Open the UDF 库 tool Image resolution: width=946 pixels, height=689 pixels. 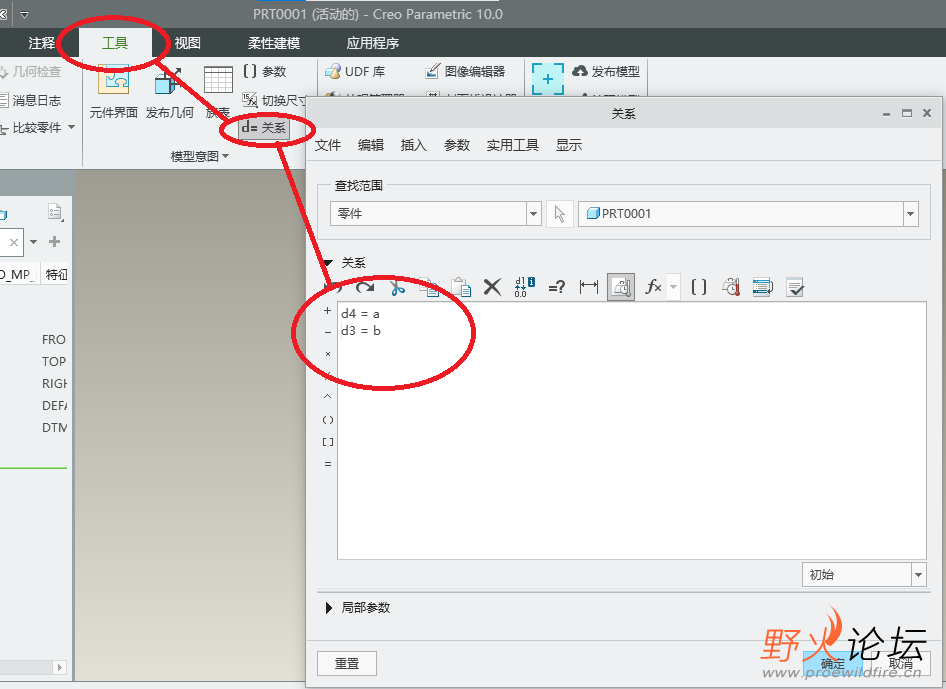[355, 72]
